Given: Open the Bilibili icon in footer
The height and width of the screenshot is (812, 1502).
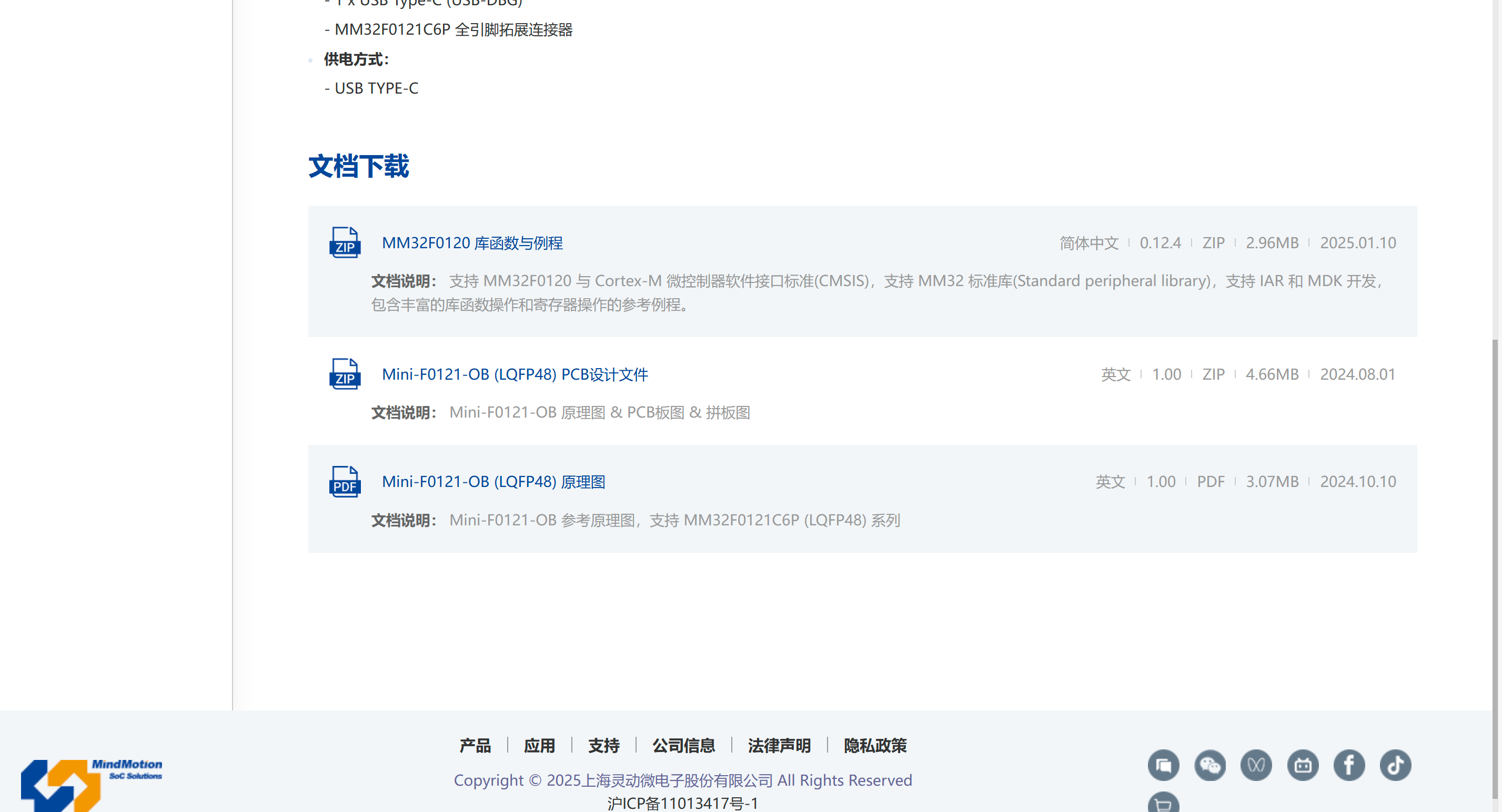Looking at the screenshot, I should [1303, 765].
